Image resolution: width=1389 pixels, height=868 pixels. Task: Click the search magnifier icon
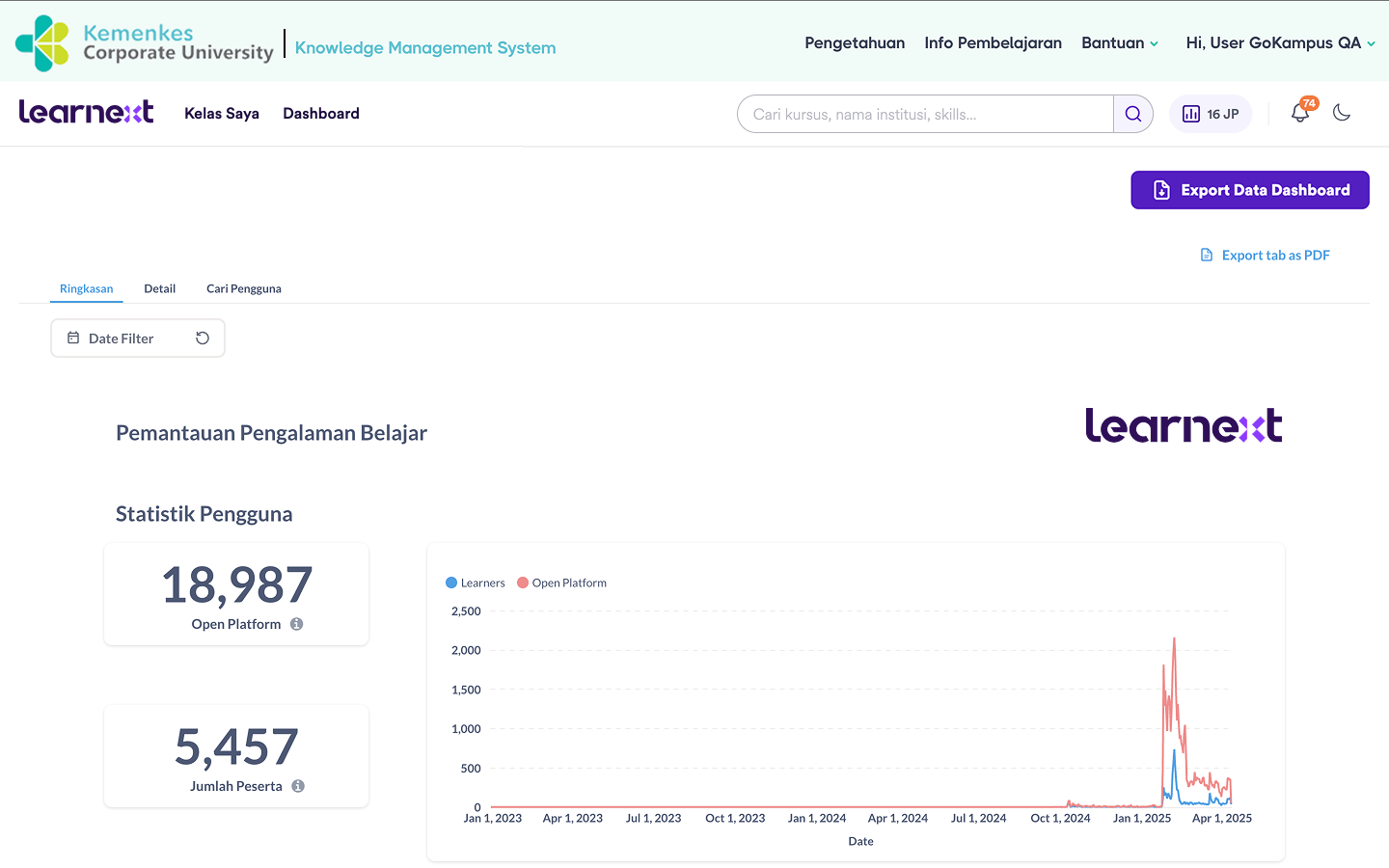[x=1132, y=114]
